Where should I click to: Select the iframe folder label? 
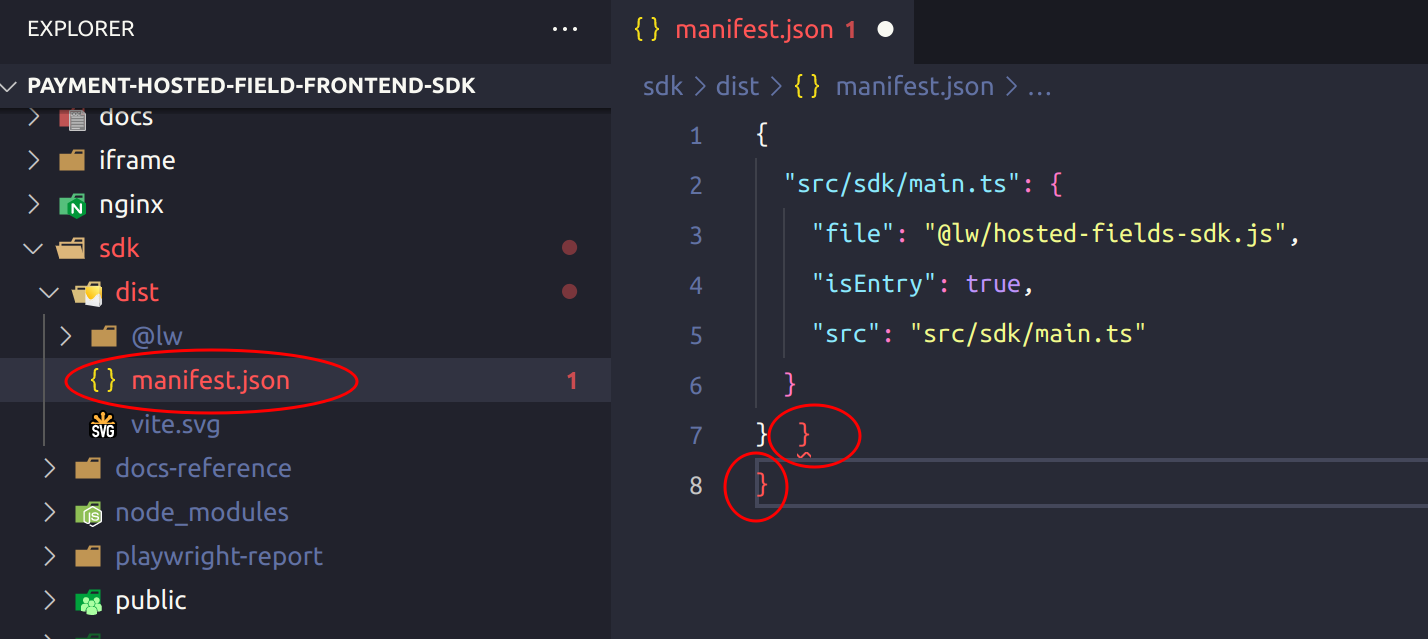(137, 160)
